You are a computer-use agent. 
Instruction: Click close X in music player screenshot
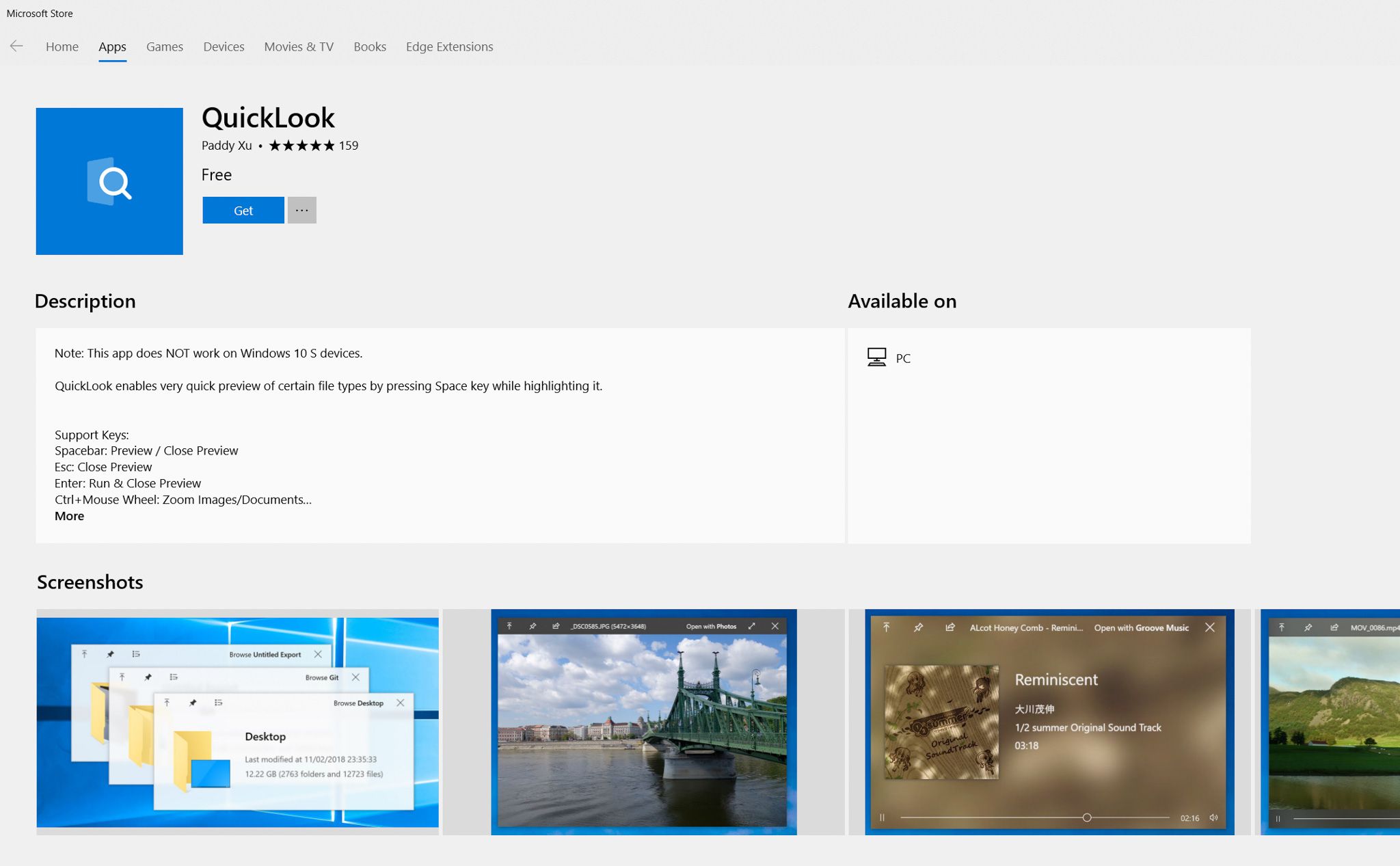(x=1210, y=627)
